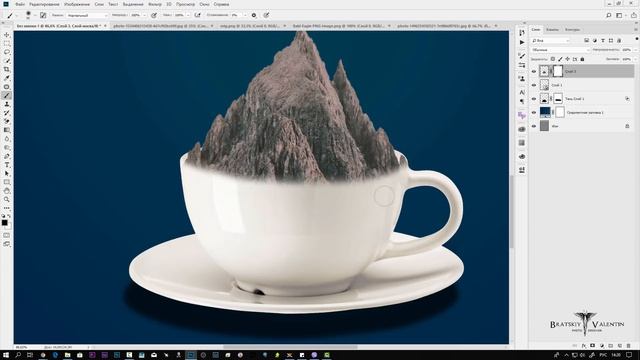Toggle pressure for size icon
This screenshot has width=640, height=360.
(266, 15)
